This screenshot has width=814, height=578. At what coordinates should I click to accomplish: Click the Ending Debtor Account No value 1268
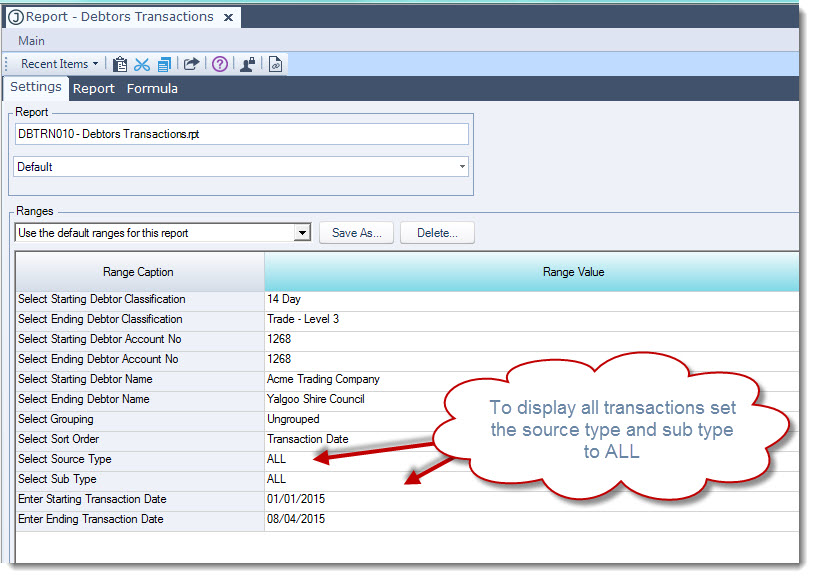pyautogui.click(x=532, y=359)
